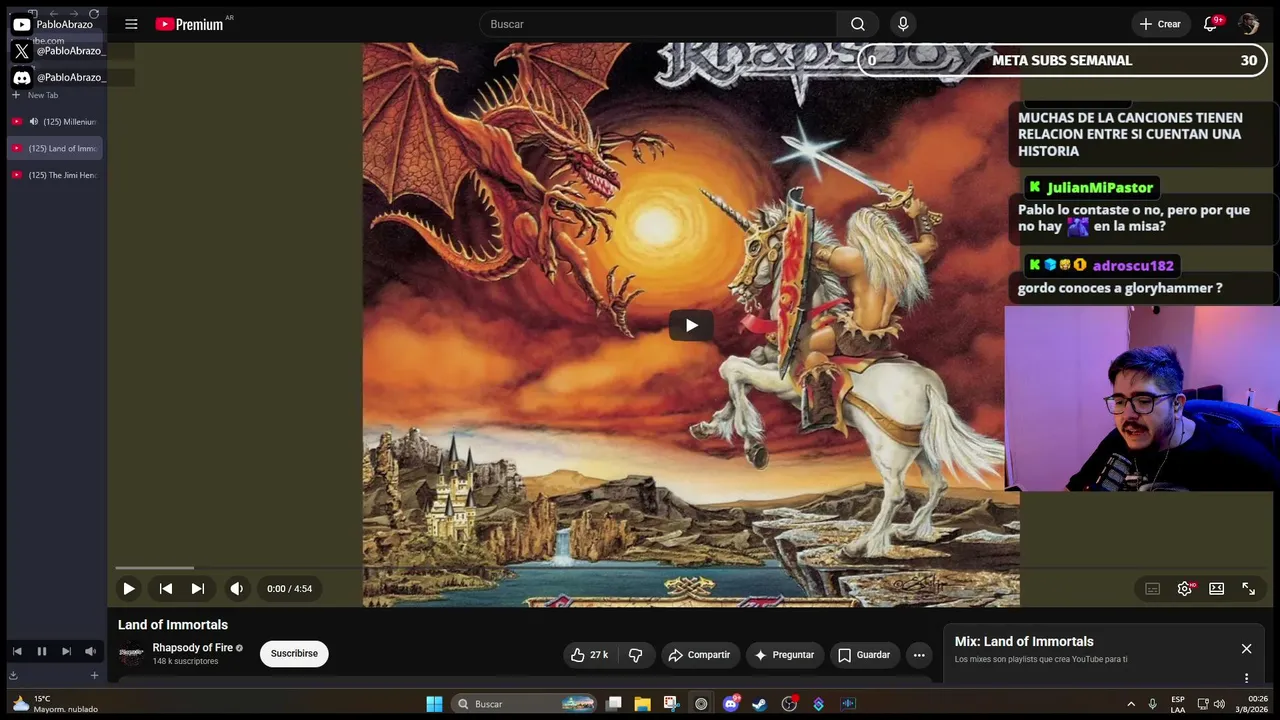Open Task View on the taskbar
The width and height of the screenshot is (1280, 720).
point(614,704)
